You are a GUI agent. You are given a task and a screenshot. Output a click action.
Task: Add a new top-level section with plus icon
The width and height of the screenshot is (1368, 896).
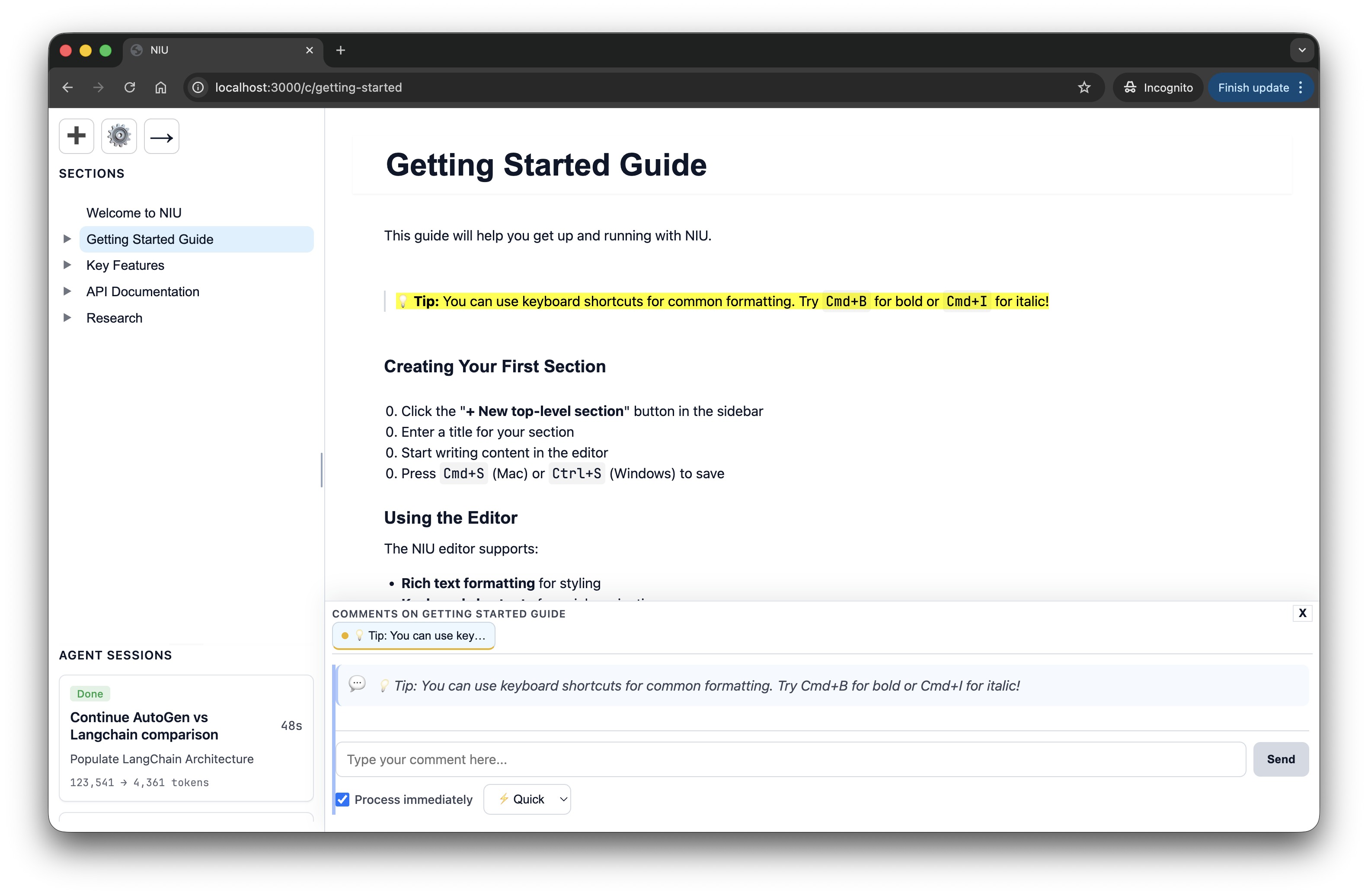77,136
